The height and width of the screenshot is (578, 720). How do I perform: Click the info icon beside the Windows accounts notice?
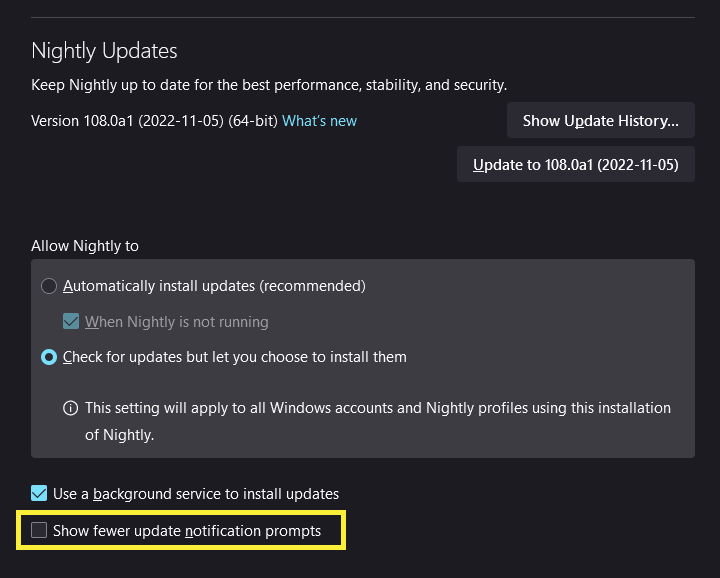(71, 408)
